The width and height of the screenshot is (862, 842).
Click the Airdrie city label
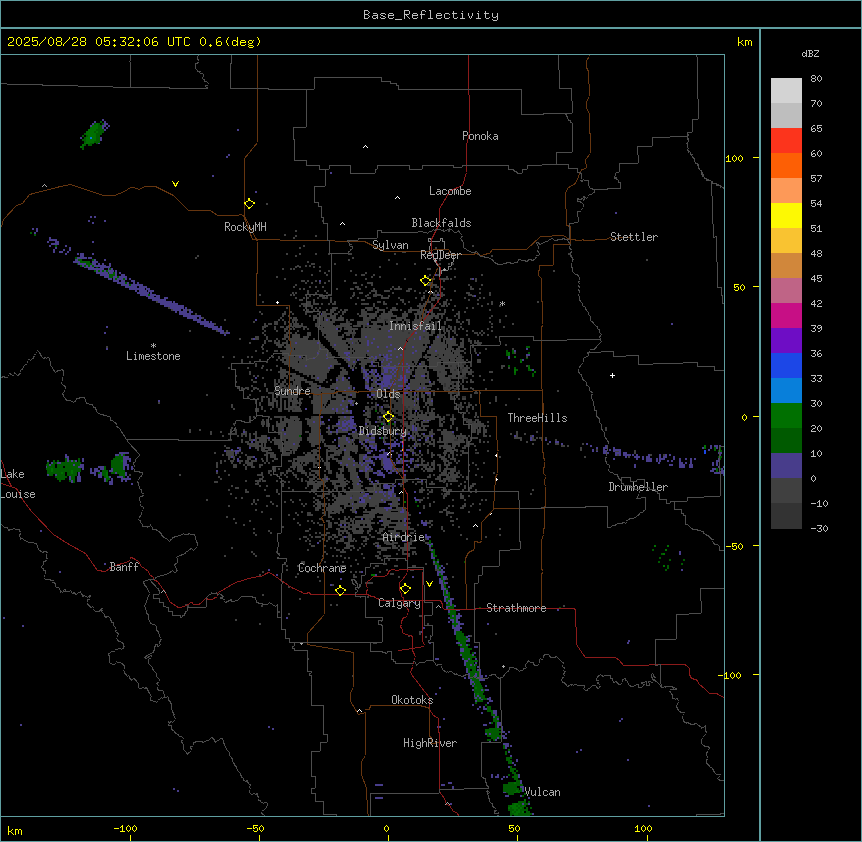(x=404, y=537)
